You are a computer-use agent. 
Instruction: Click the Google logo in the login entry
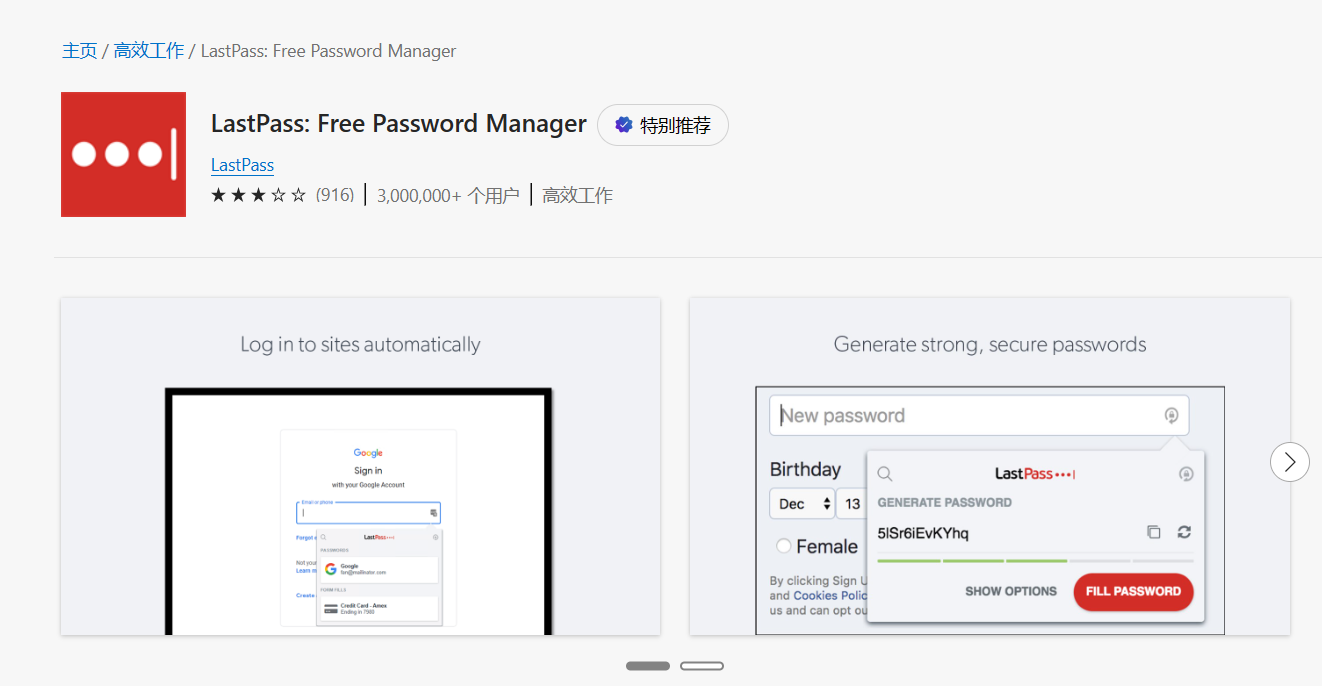click(330, 569)
